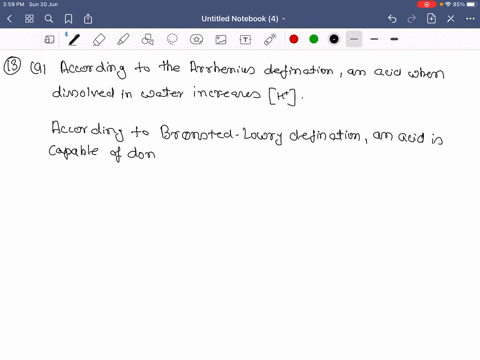Viewport: 480px width, 360px height.
Task: Redo the last undone stroke
Action: (x=412, y=19)
